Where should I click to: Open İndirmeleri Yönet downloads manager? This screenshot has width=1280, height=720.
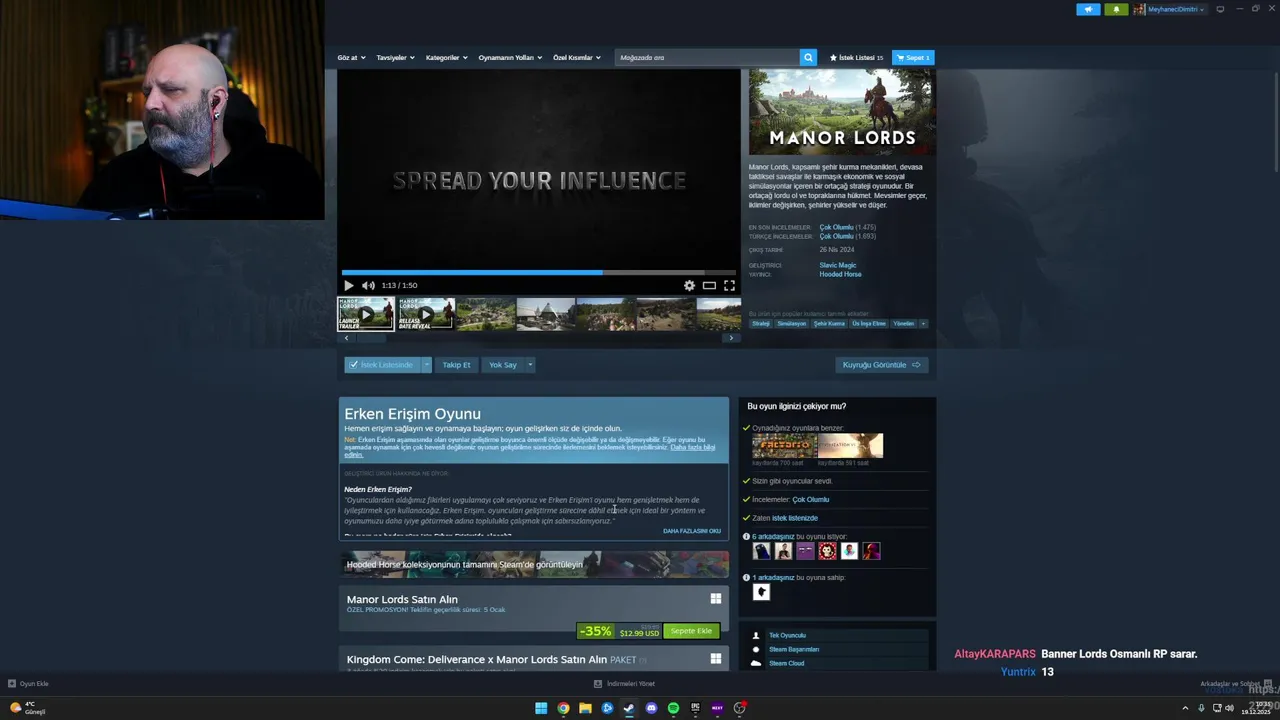(624, 684)
